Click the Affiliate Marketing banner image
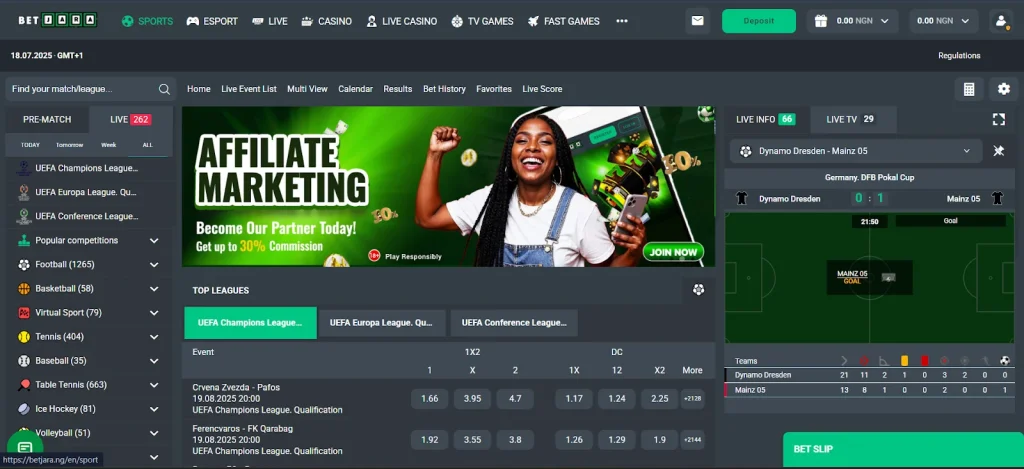The height and width of the screenshot is (469, 1024). click(448, 187)
